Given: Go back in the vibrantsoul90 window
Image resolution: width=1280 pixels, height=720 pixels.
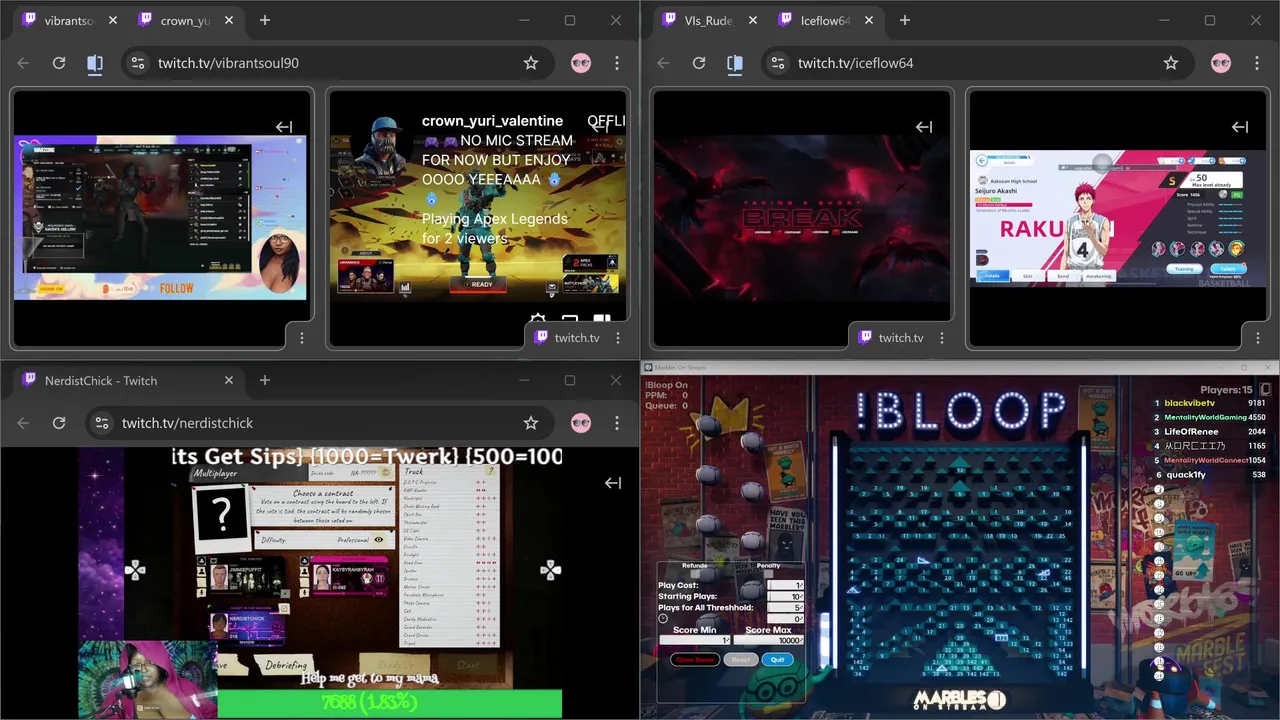Looking at the screenshot, I should tap(23, 63).
